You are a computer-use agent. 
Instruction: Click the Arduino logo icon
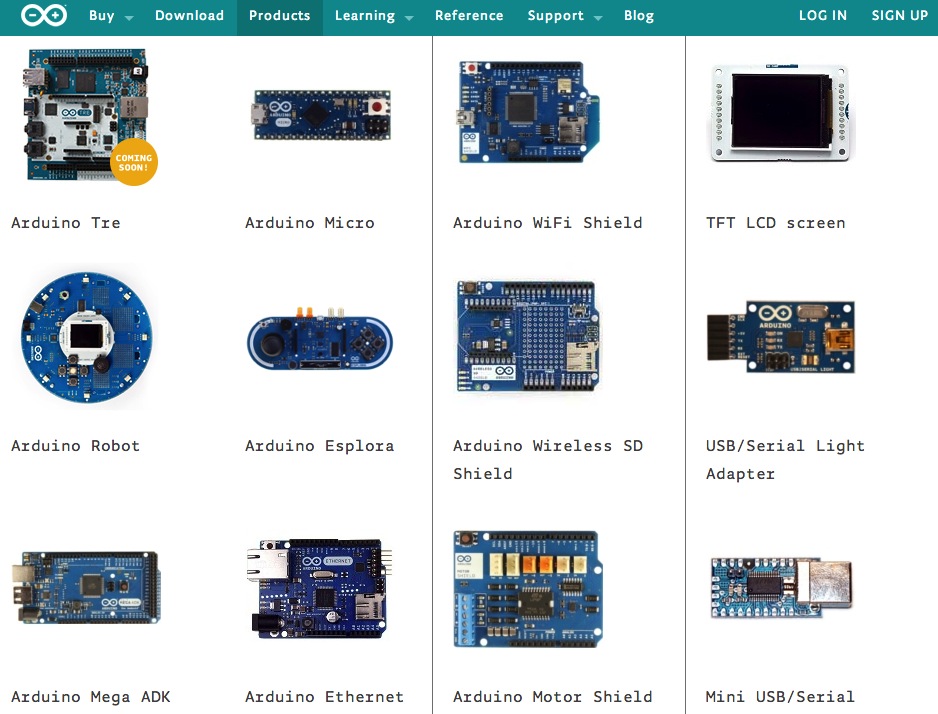pos(42,16)
